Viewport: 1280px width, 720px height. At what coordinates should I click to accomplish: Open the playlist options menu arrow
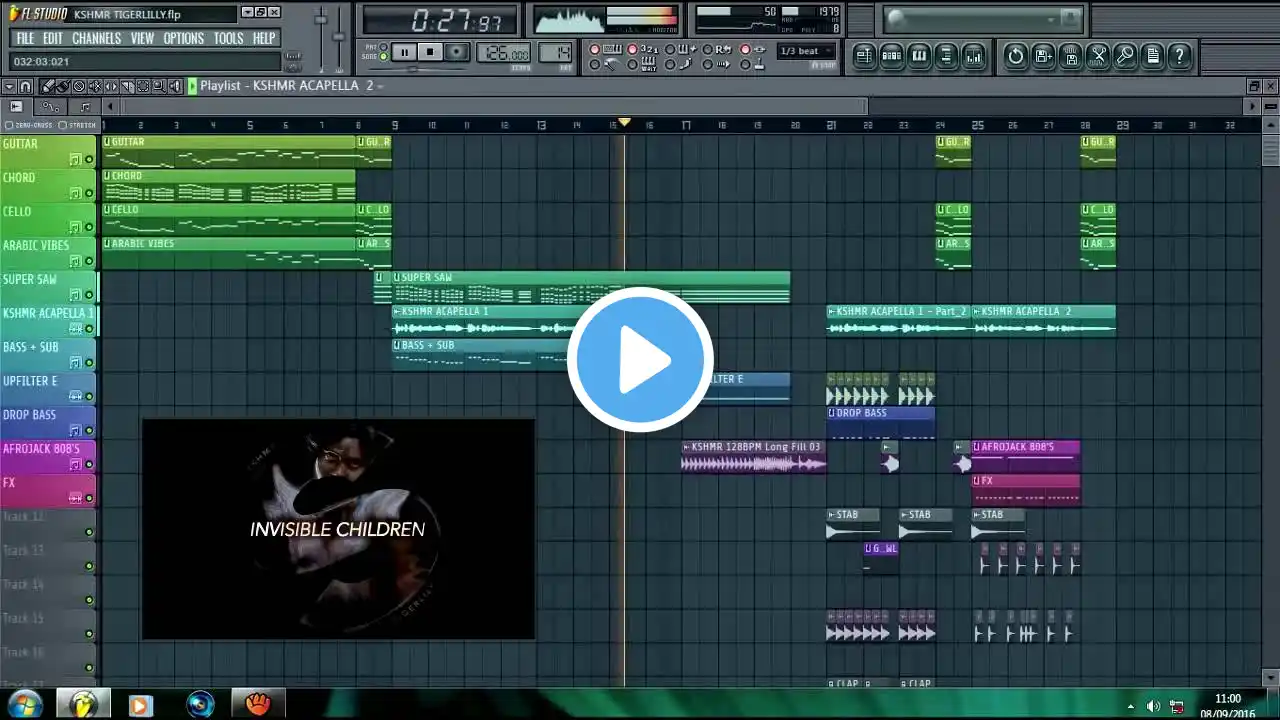coord(9,87)
